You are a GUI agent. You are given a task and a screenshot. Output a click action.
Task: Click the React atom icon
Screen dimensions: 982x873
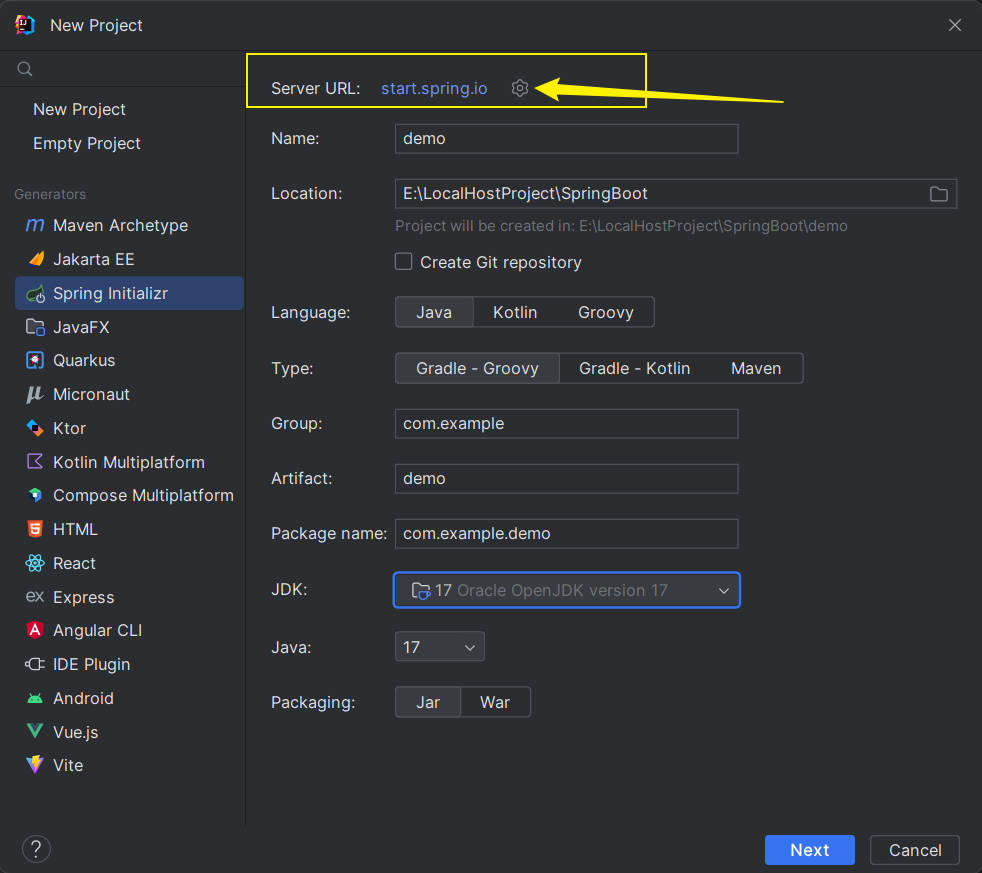click(x=35, y=563)
